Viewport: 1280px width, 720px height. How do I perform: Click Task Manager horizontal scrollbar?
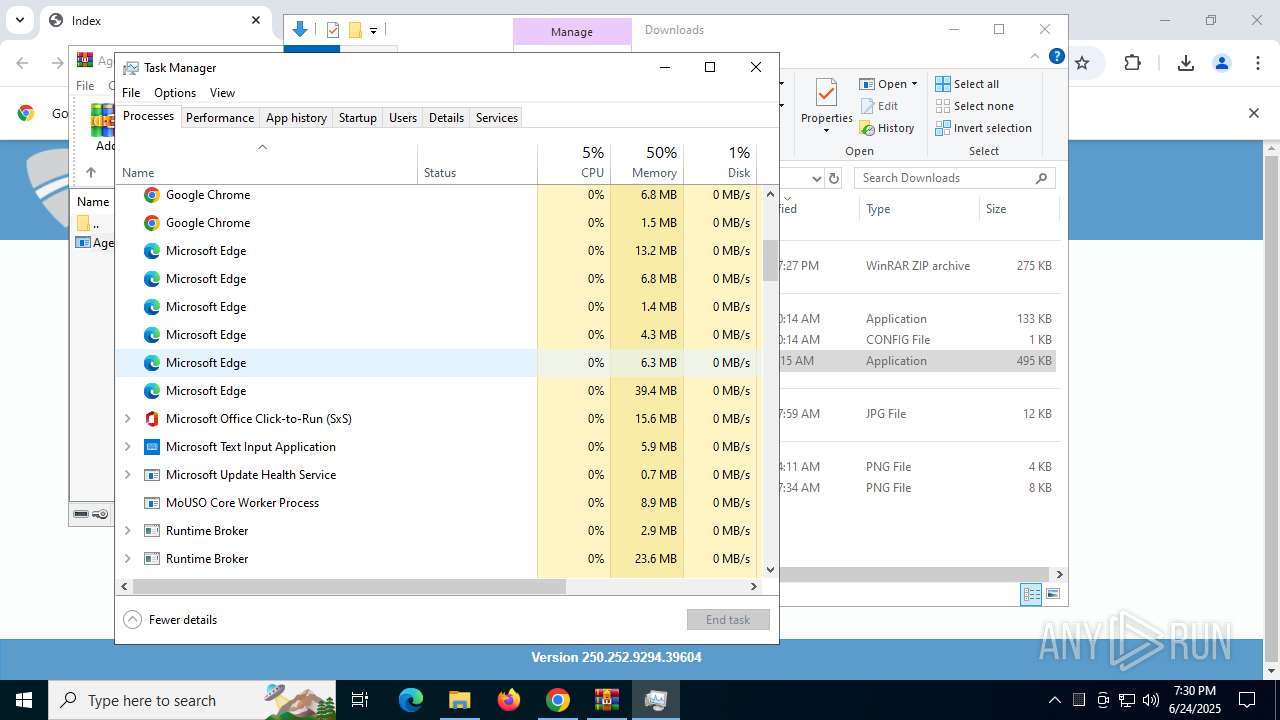(x=349, y=587)
